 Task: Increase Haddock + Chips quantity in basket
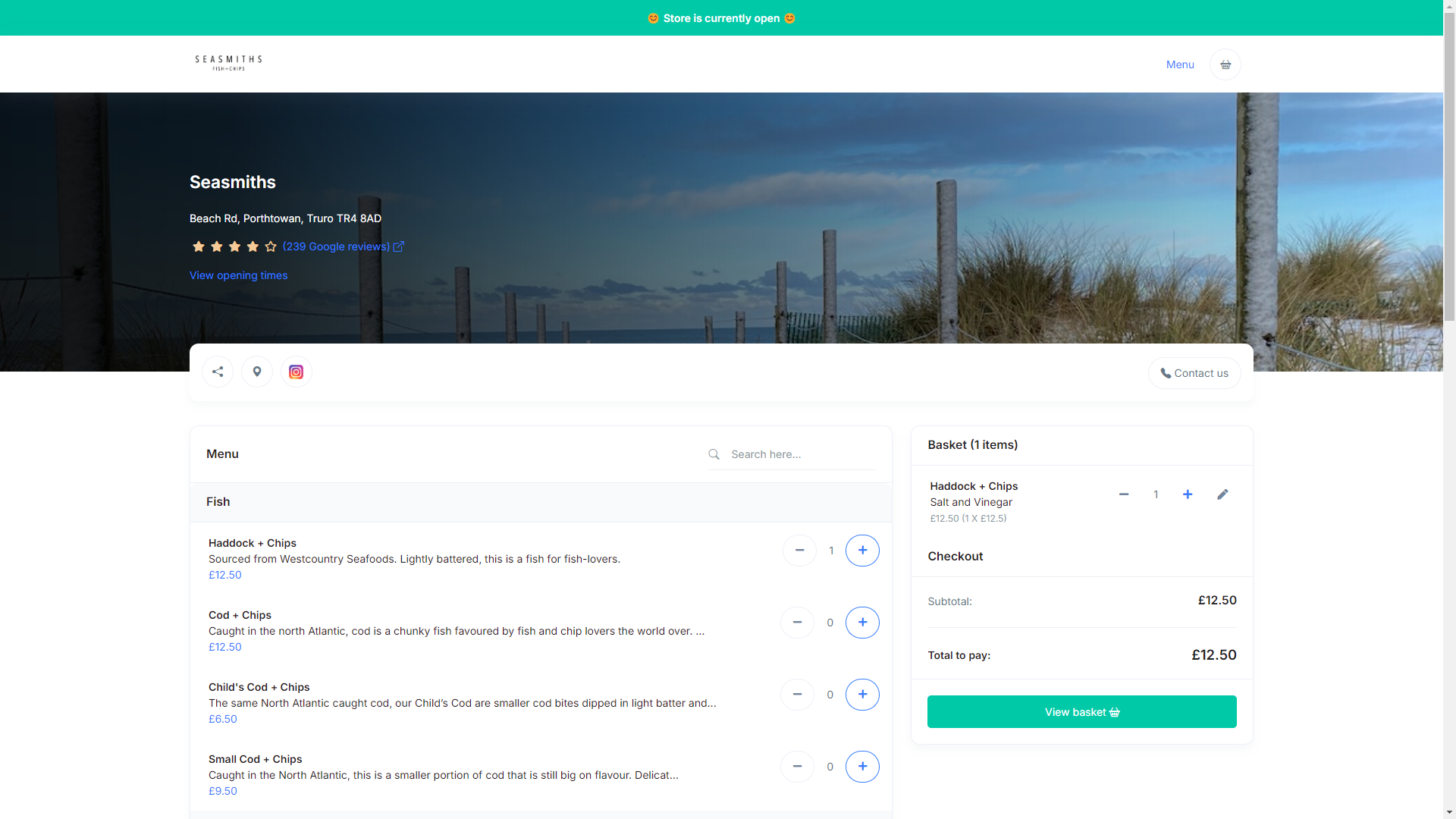(x=1188, y=494)
